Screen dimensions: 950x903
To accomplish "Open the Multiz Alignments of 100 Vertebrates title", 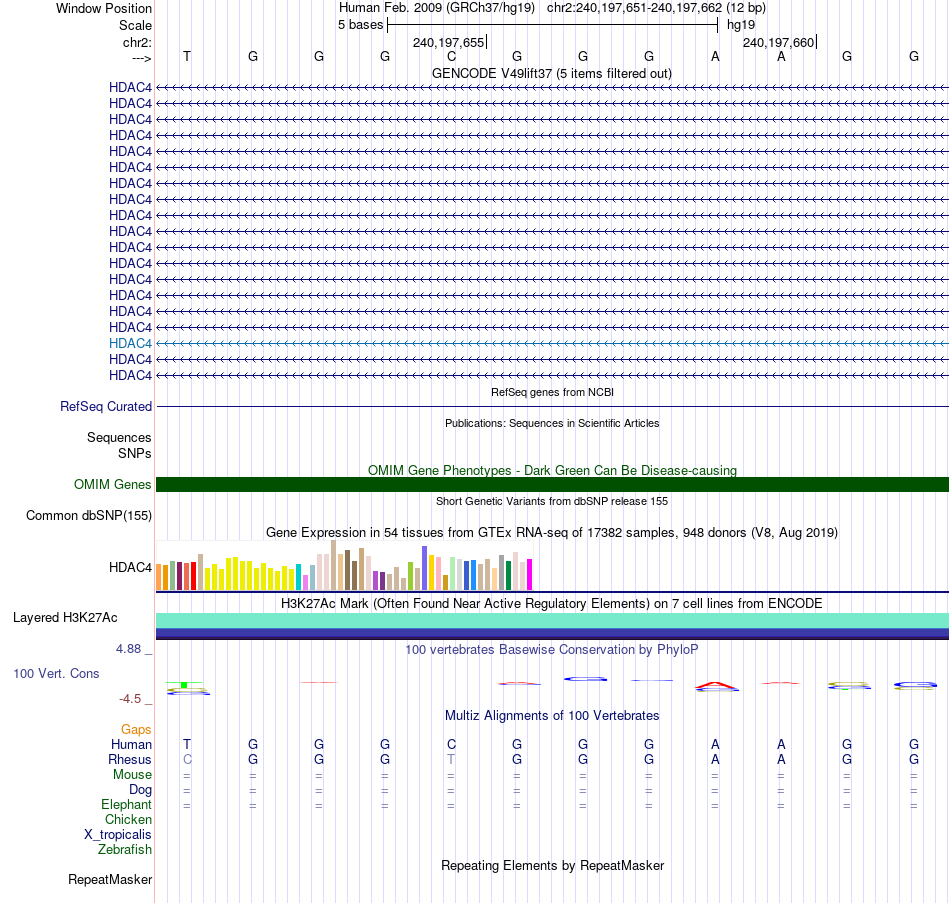I will (x=552, y=716).
